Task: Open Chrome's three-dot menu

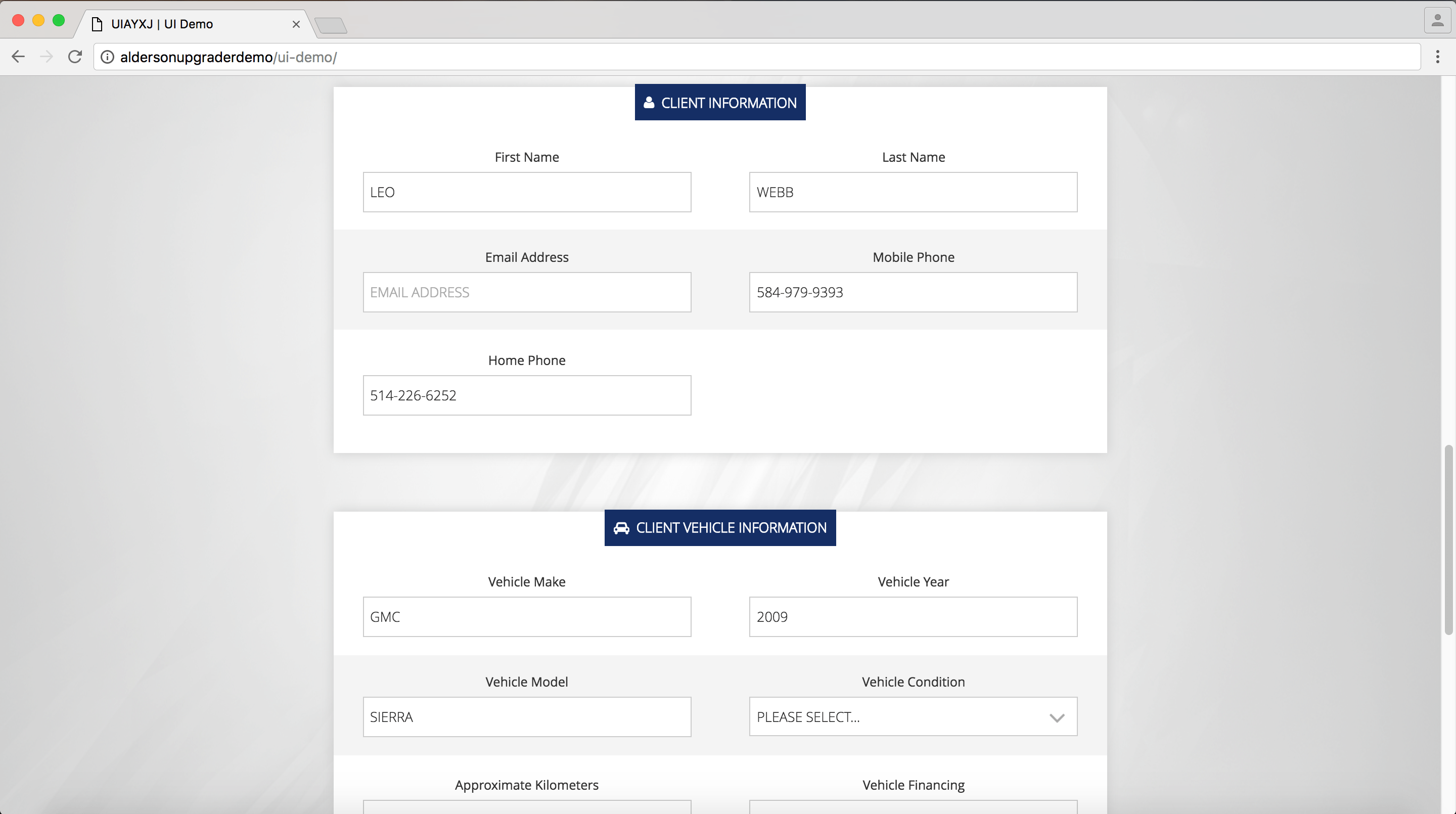Action: tap(1437, 57)
